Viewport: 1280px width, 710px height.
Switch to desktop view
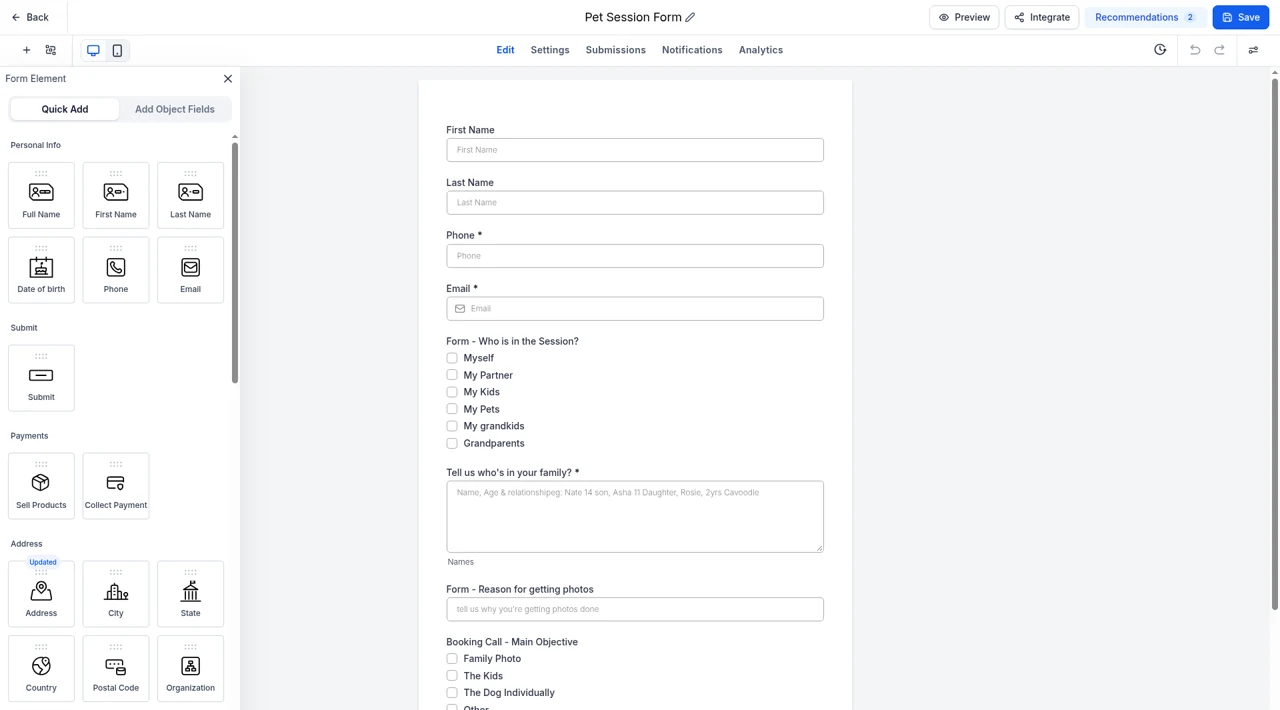click(x=93, y=50)
